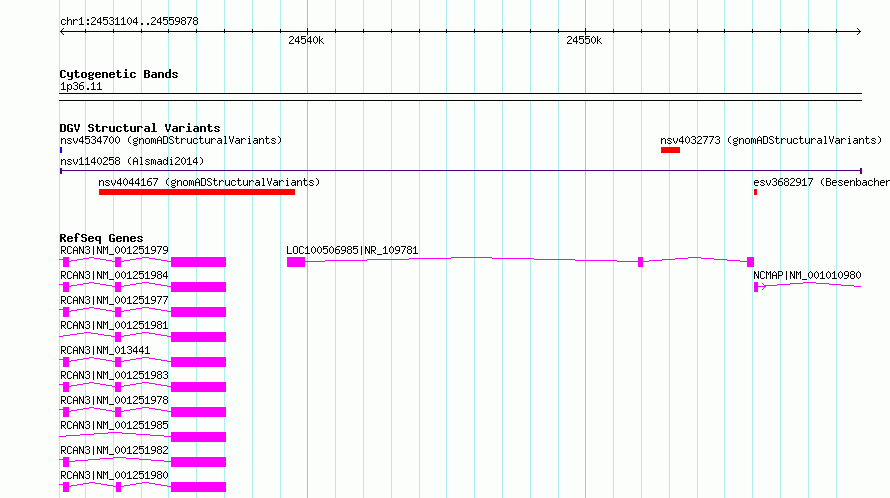The image size is (890, 498).
Task: Click the NCMAP|NM_001010980 transcript label
Action: point(807,275)
